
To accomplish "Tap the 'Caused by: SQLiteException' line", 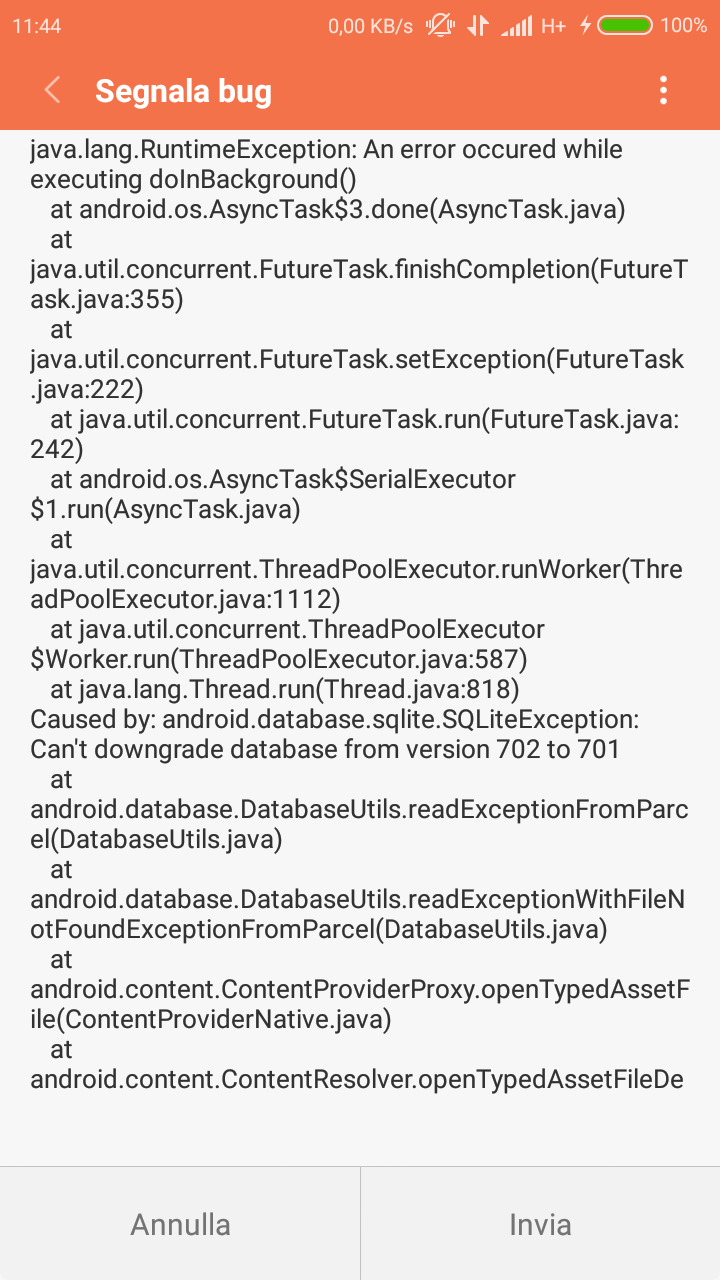I will 335,720.
